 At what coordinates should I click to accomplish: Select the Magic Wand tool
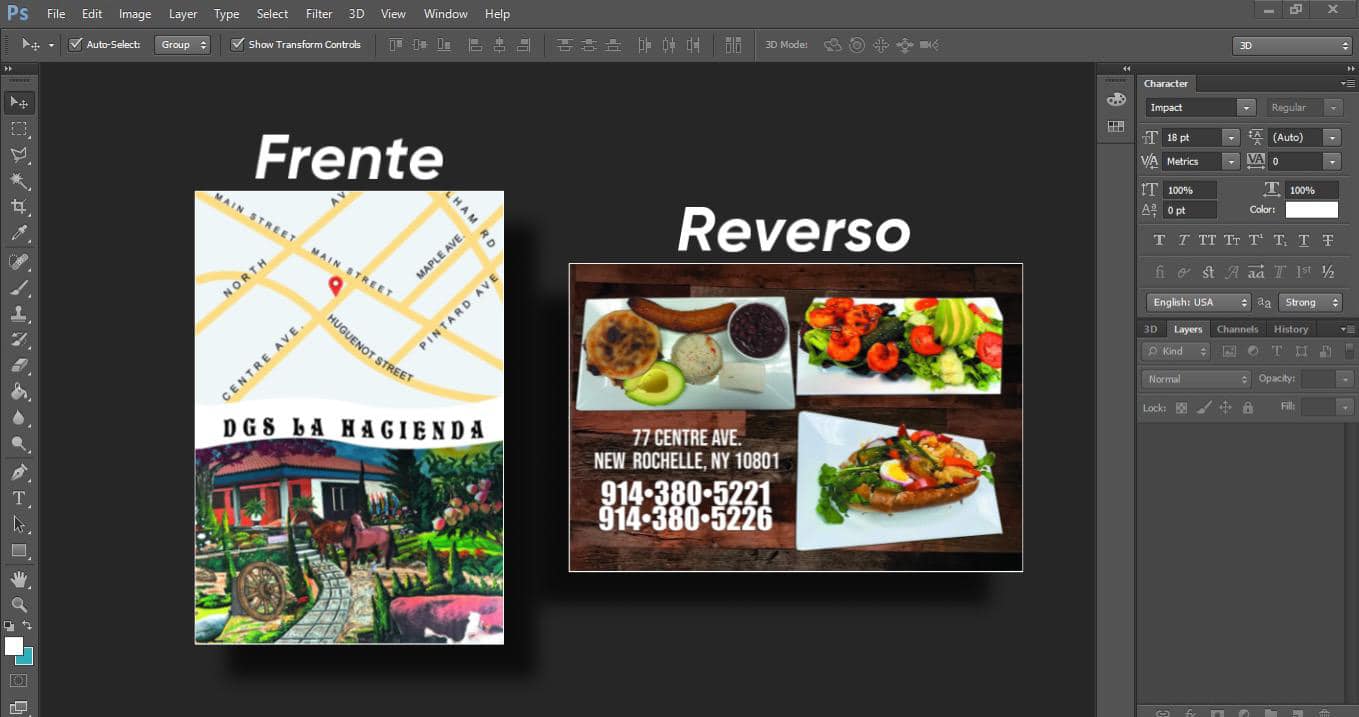click(19, 181)
